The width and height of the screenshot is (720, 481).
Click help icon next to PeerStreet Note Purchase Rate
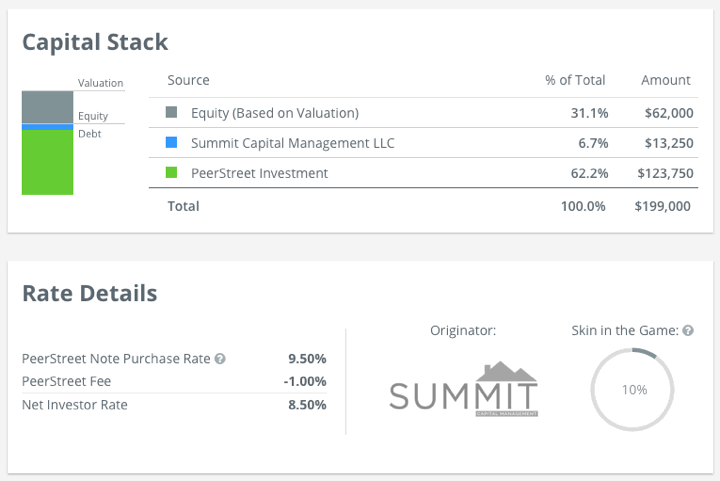pyautogui.click(x=220, y=359)
